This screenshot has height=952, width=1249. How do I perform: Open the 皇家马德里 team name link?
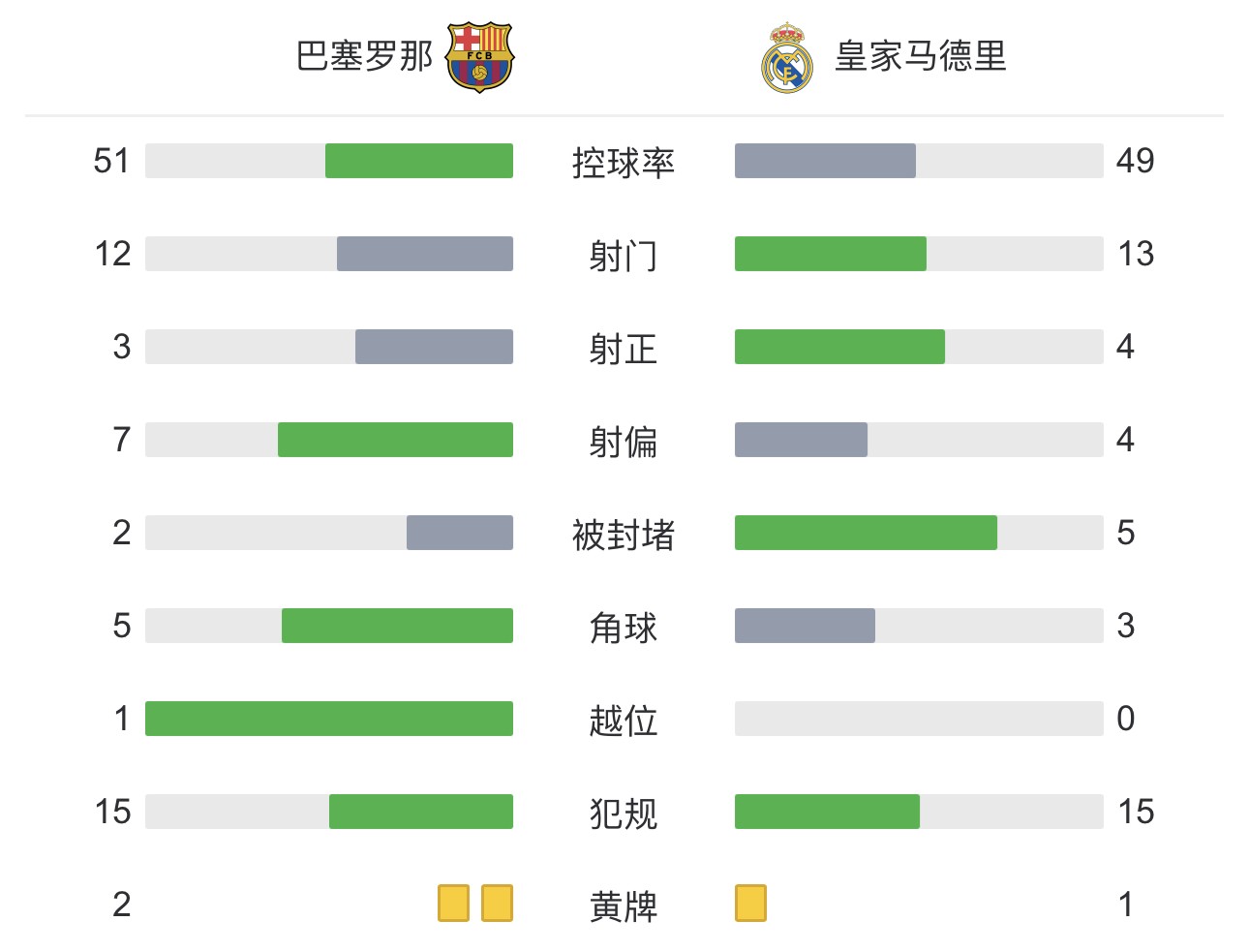(921, 56)
